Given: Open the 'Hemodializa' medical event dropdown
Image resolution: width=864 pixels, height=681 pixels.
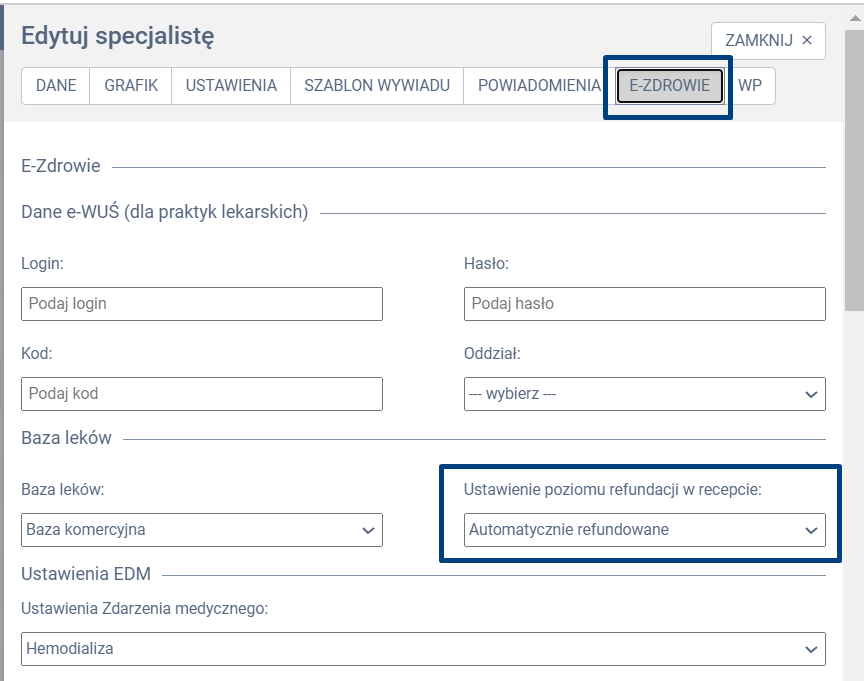Looking at the screenshot, I should coord(423,649).
